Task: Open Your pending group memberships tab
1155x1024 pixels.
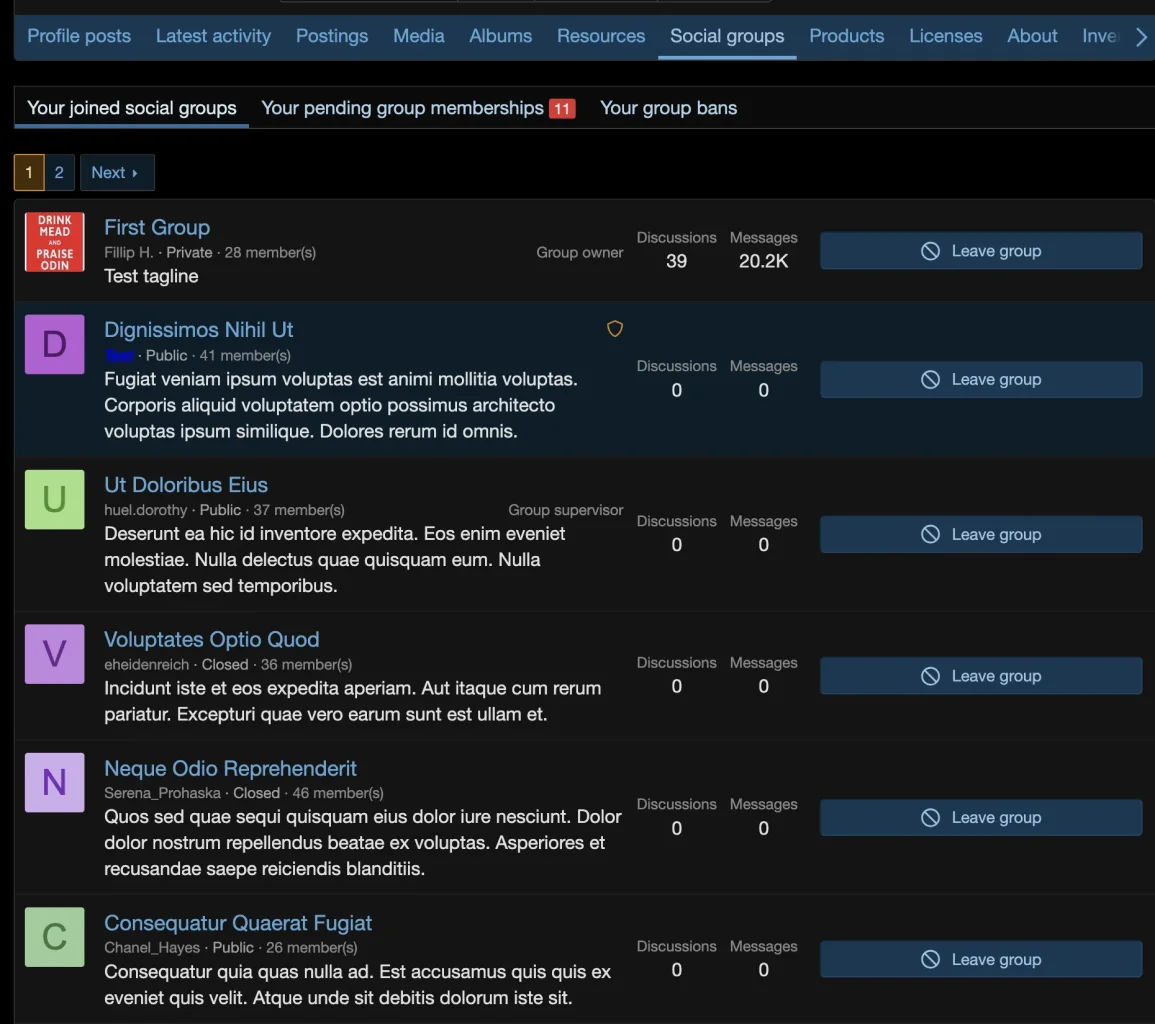Action: 402,108
